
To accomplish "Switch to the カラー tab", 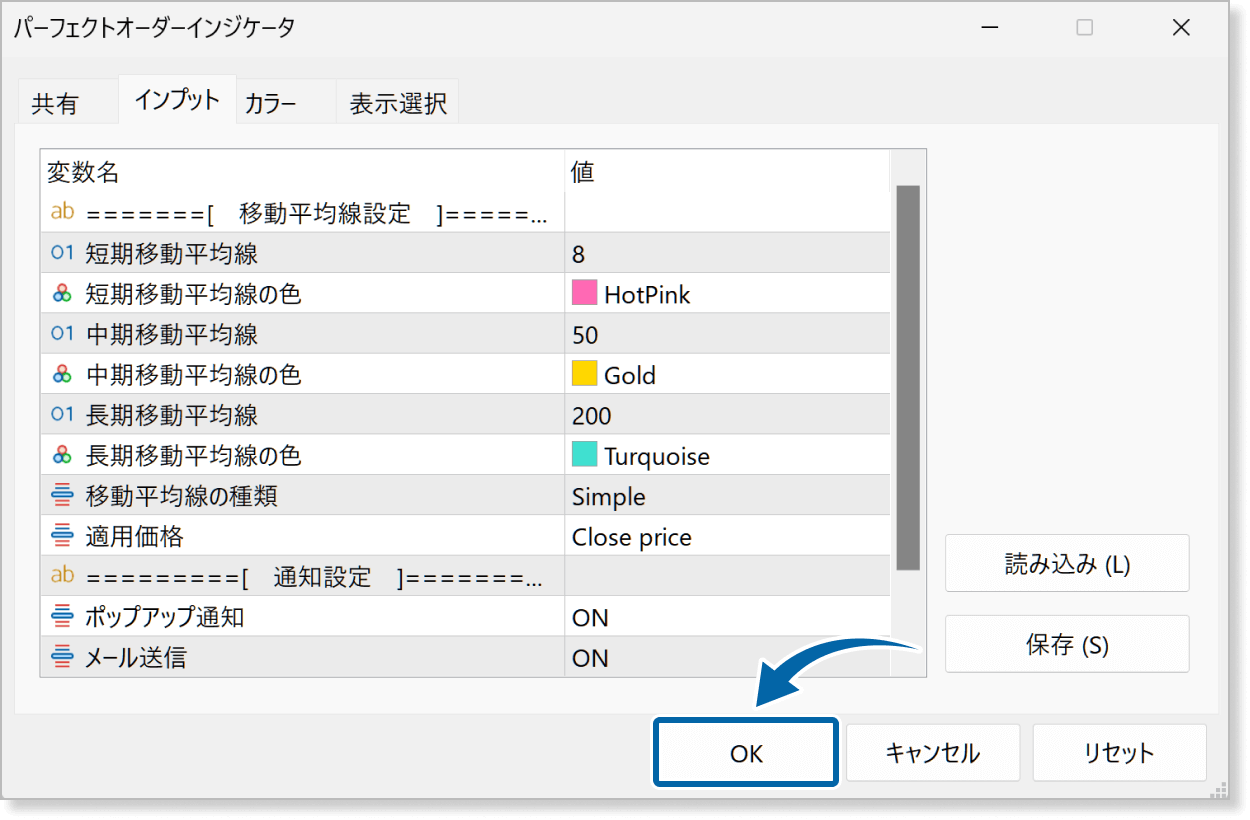I will 271,103.
